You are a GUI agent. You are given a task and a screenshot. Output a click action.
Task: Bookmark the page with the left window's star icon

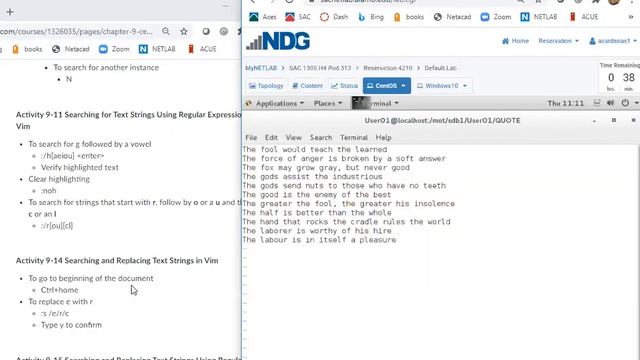point(184,31)
